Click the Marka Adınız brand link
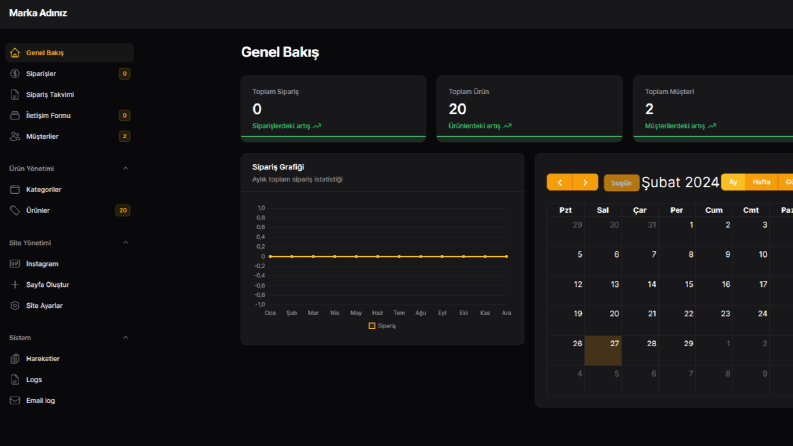 pos(38,13)
